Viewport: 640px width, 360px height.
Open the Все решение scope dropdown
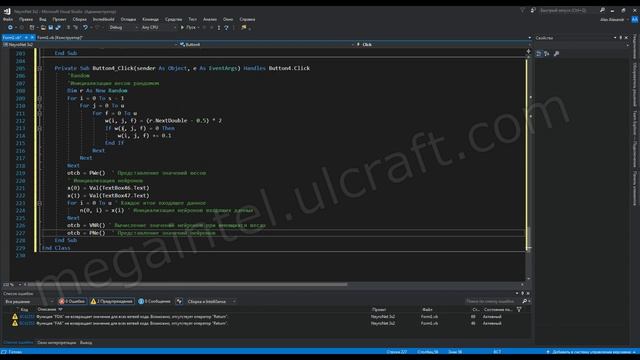tap(28, 301)
